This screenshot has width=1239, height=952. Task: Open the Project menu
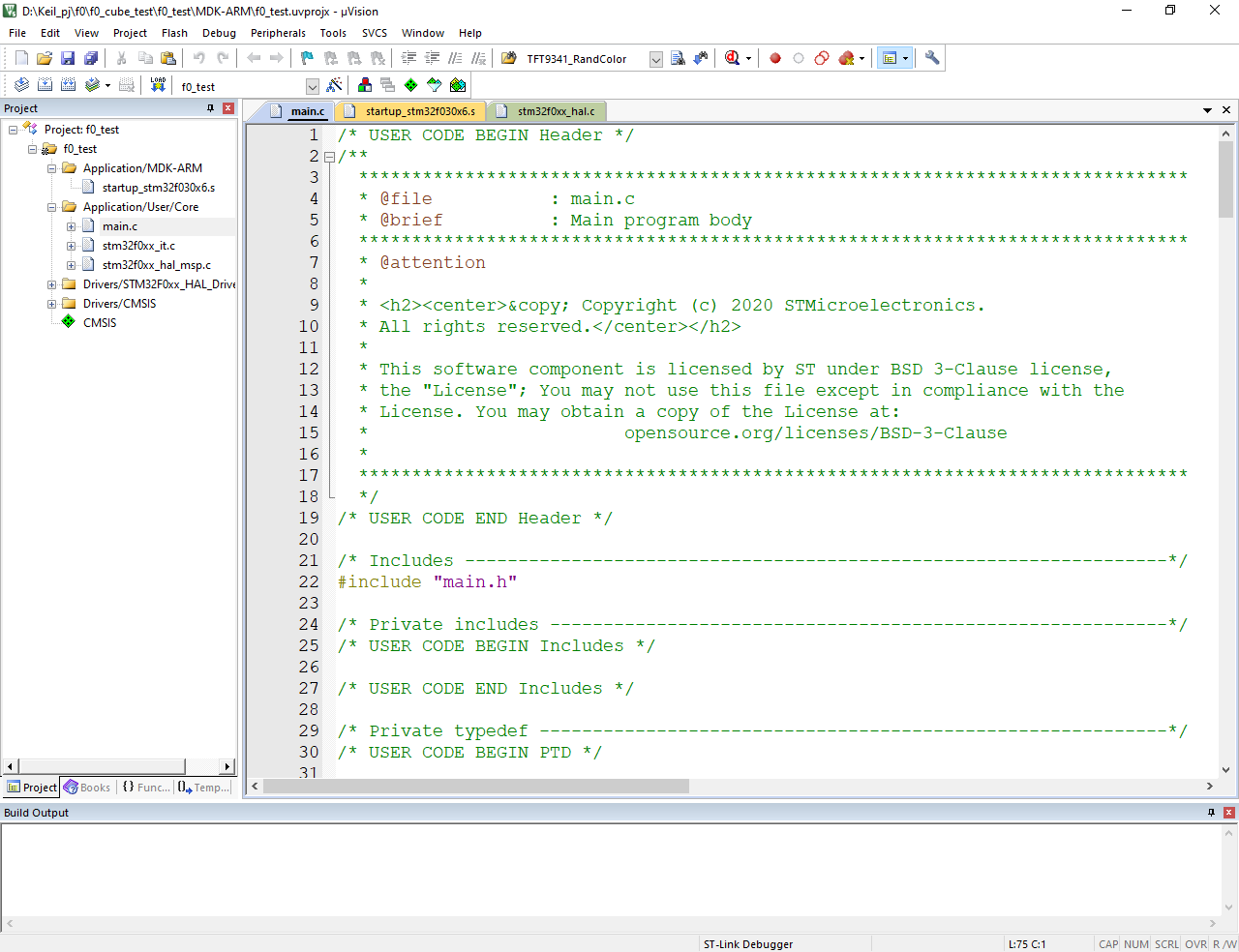tap(130, 33)
